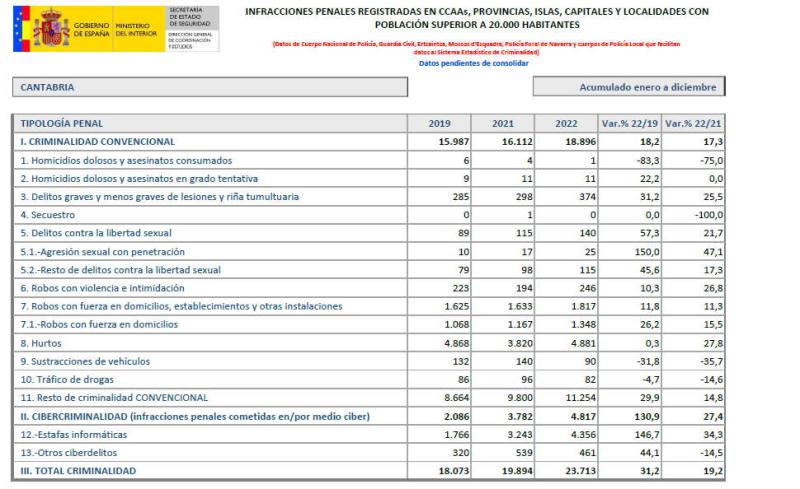Click '6. Robos con violencia e intimidación' label
This screenshot has width=800, height=489.
point(103,288)
